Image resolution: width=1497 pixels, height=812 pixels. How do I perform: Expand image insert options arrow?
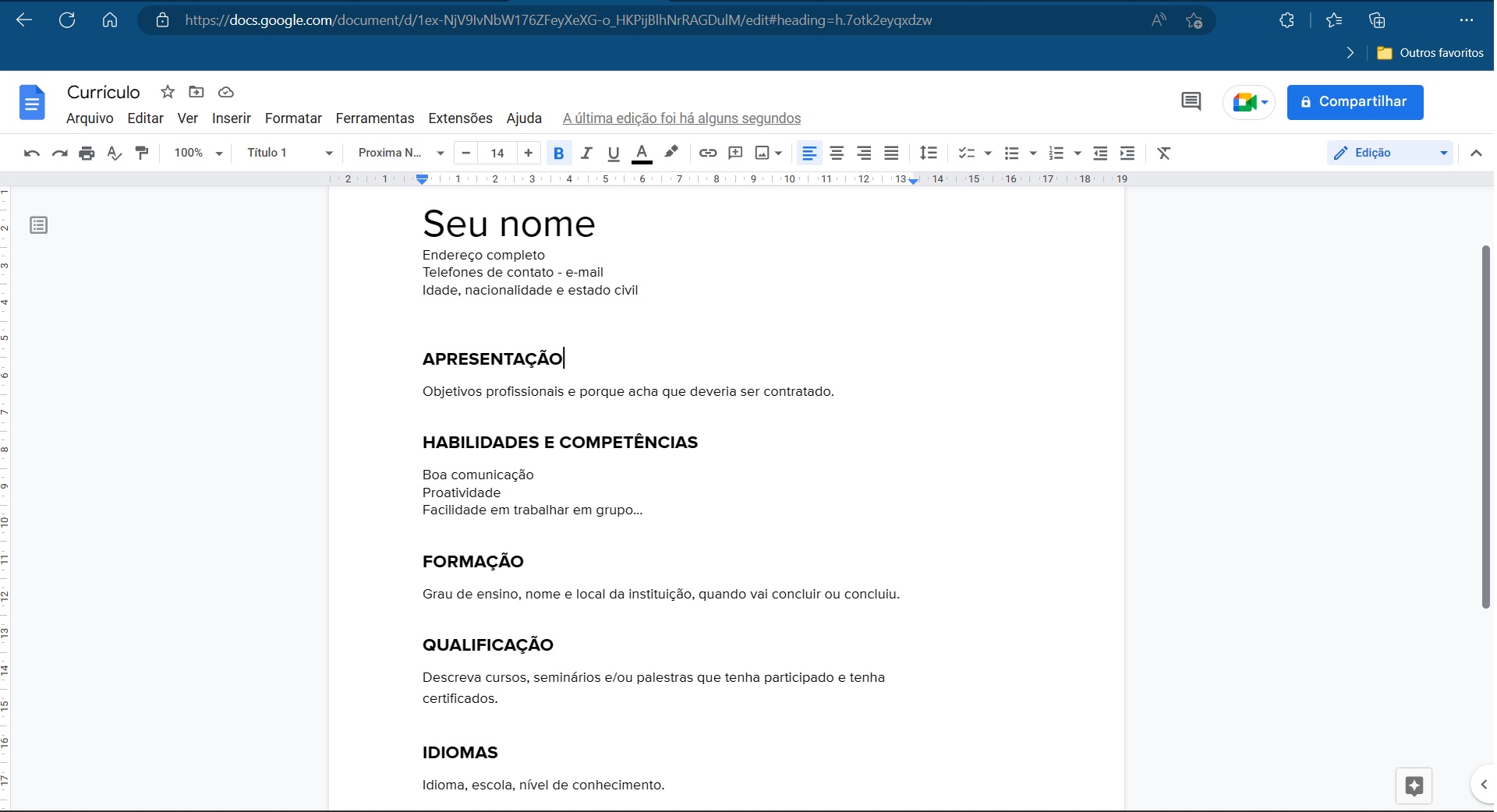click(778, 154)
